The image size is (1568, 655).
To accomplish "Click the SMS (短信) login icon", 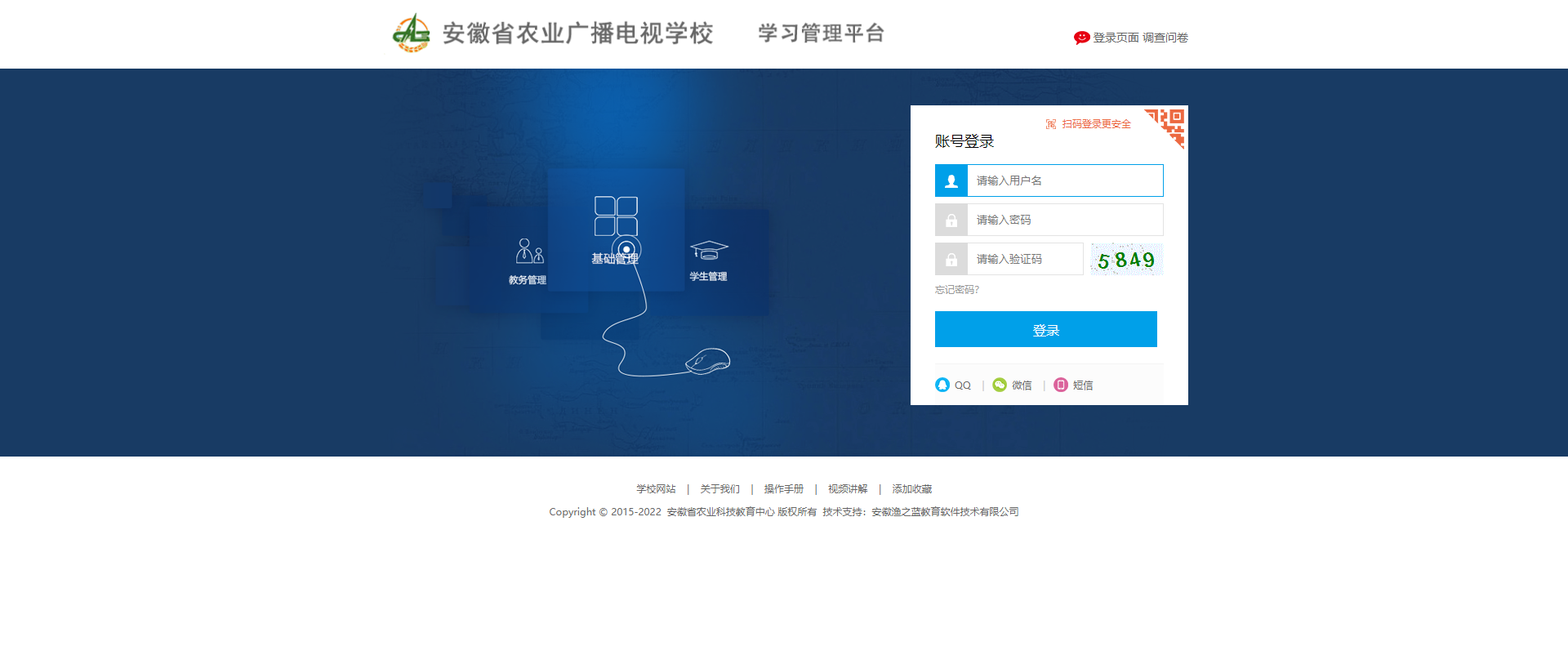I will point(1061,385).
